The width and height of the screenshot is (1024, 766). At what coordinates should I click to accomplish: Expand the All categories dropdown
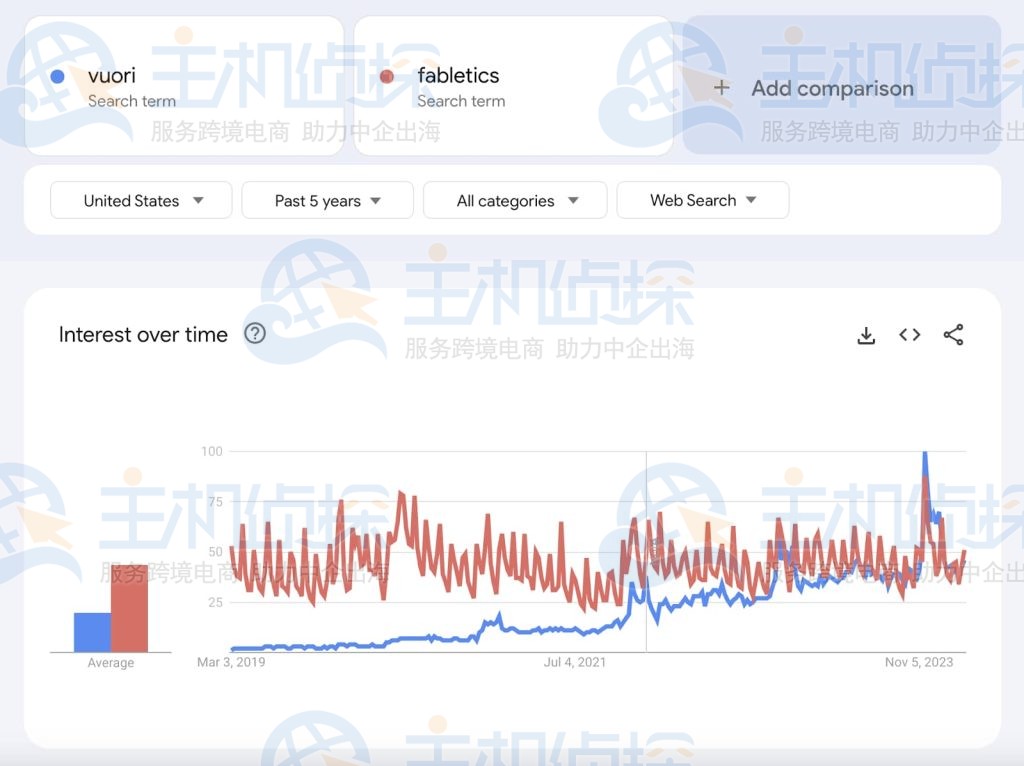click(x=515, y=200)
